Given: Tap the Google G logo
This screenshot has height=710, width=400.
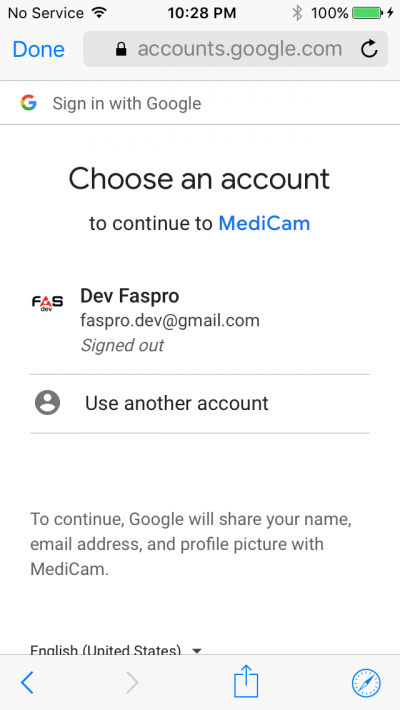Looking at the screenshot, I should tap(29, 103).
